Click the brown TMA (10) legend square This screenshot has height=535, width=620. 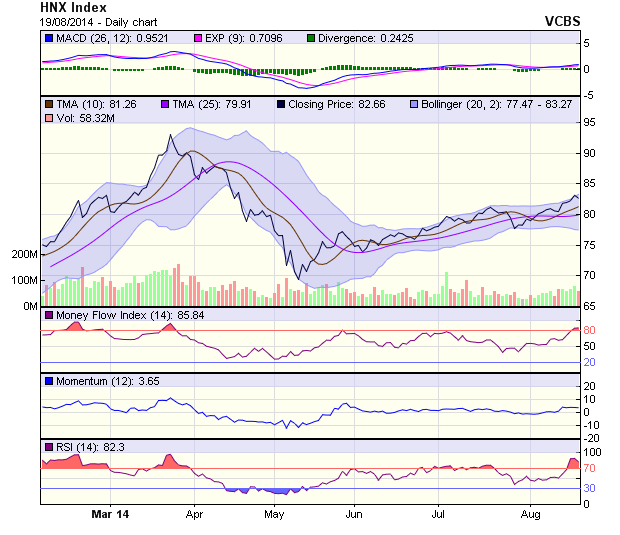[x=48, y=104]
